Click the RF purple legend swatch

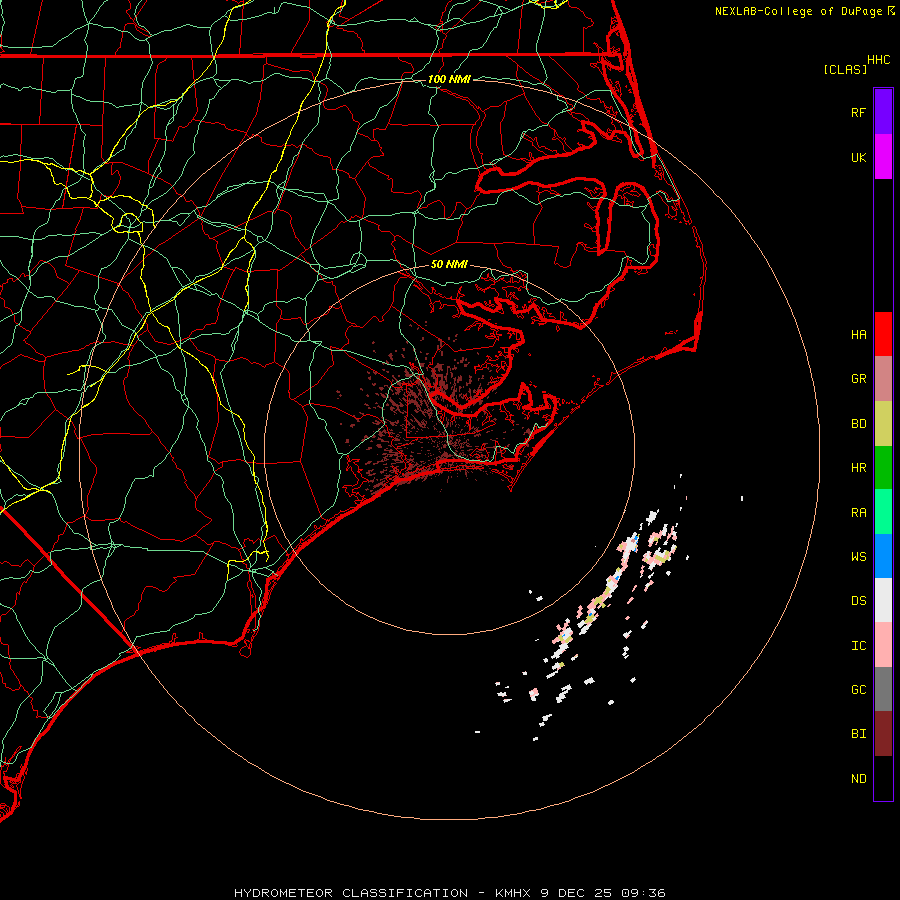[x=883, y=112]
